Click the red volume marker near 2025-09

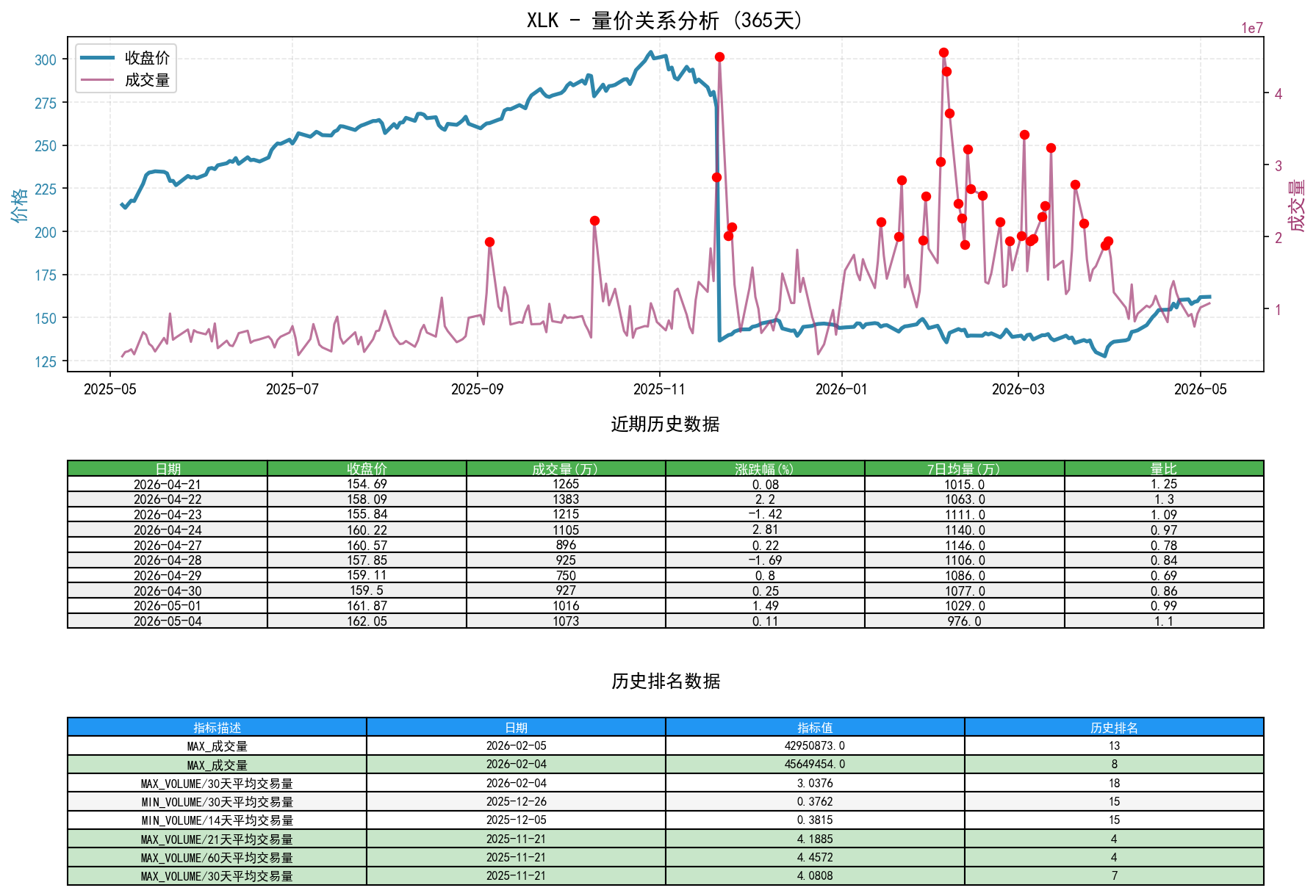pyautogui.click(x=489, y=242)
